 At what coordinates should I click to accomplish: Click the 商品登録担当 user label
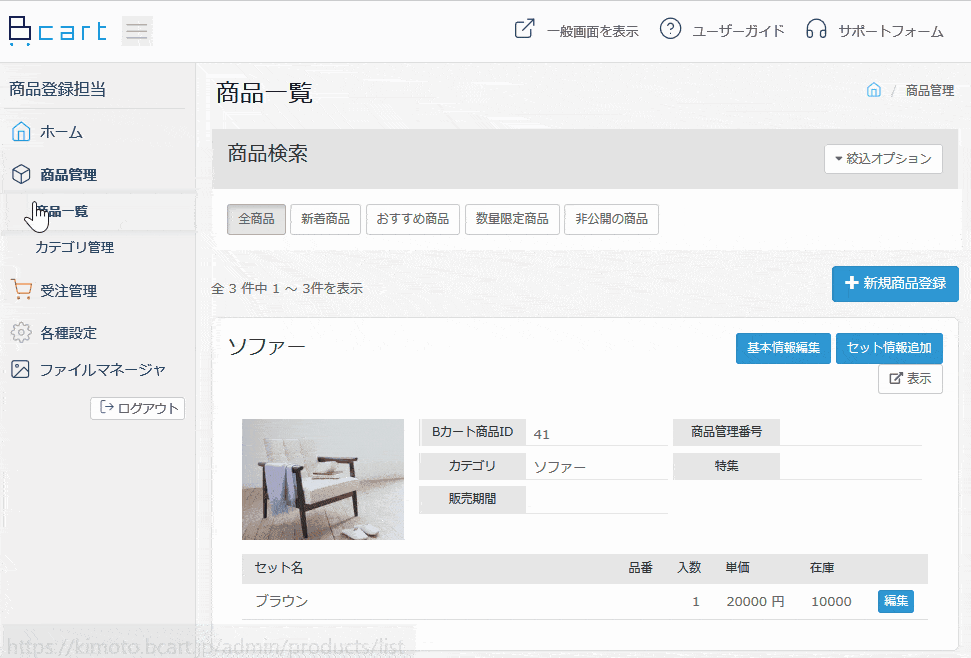tap(57, 89)
